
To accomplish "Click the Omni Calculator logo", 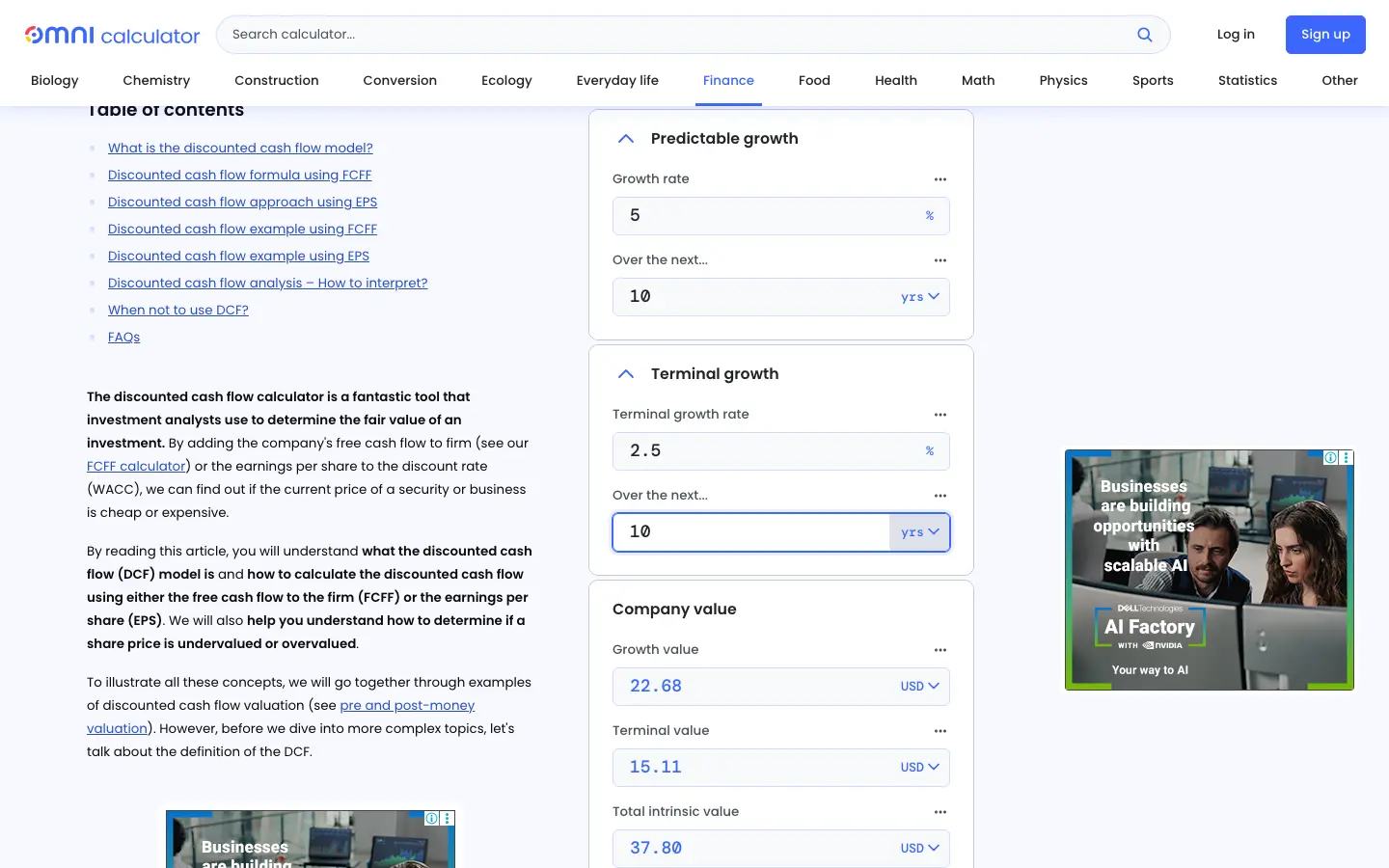I will pyautogui.click(x=112, y=35).
